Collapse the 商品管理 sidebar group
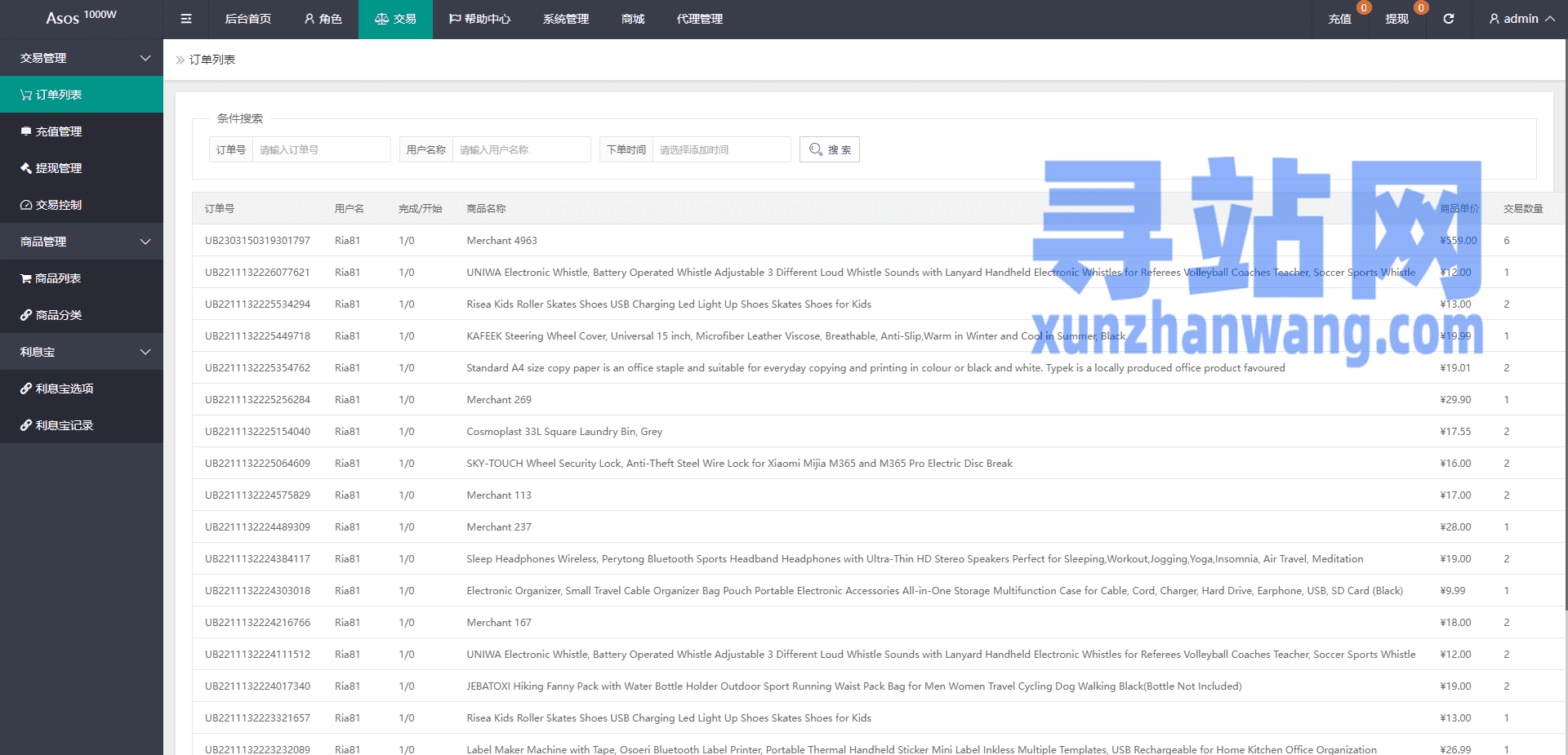This screenshot has height=755, width=1568. (x=82, y=242)
